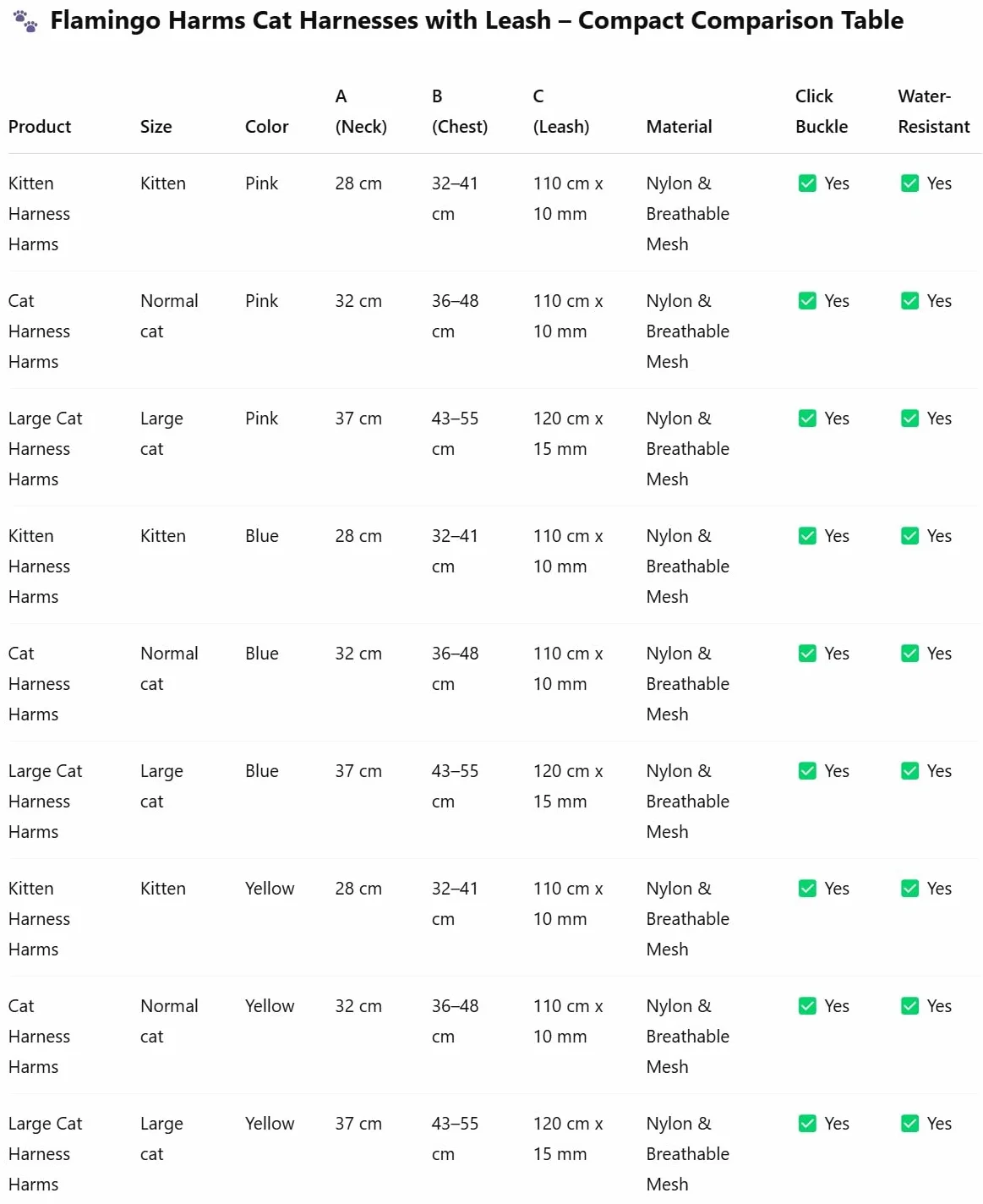
Task: Click the Flamingo Harms Cat Harnesses title
Action: click(477, 20)
